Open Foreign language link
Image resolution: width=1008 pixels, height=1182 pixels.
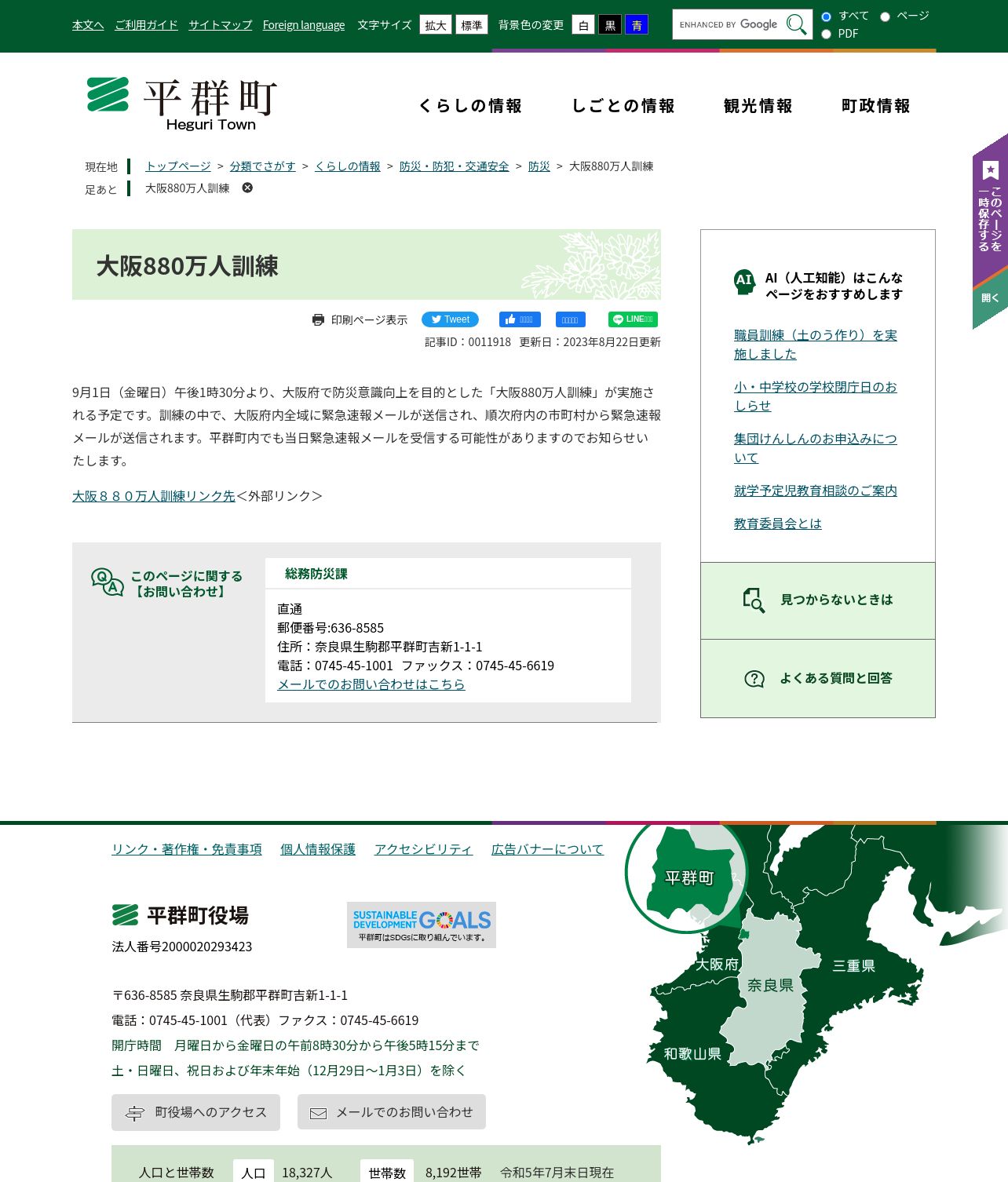tap(304, 25)
